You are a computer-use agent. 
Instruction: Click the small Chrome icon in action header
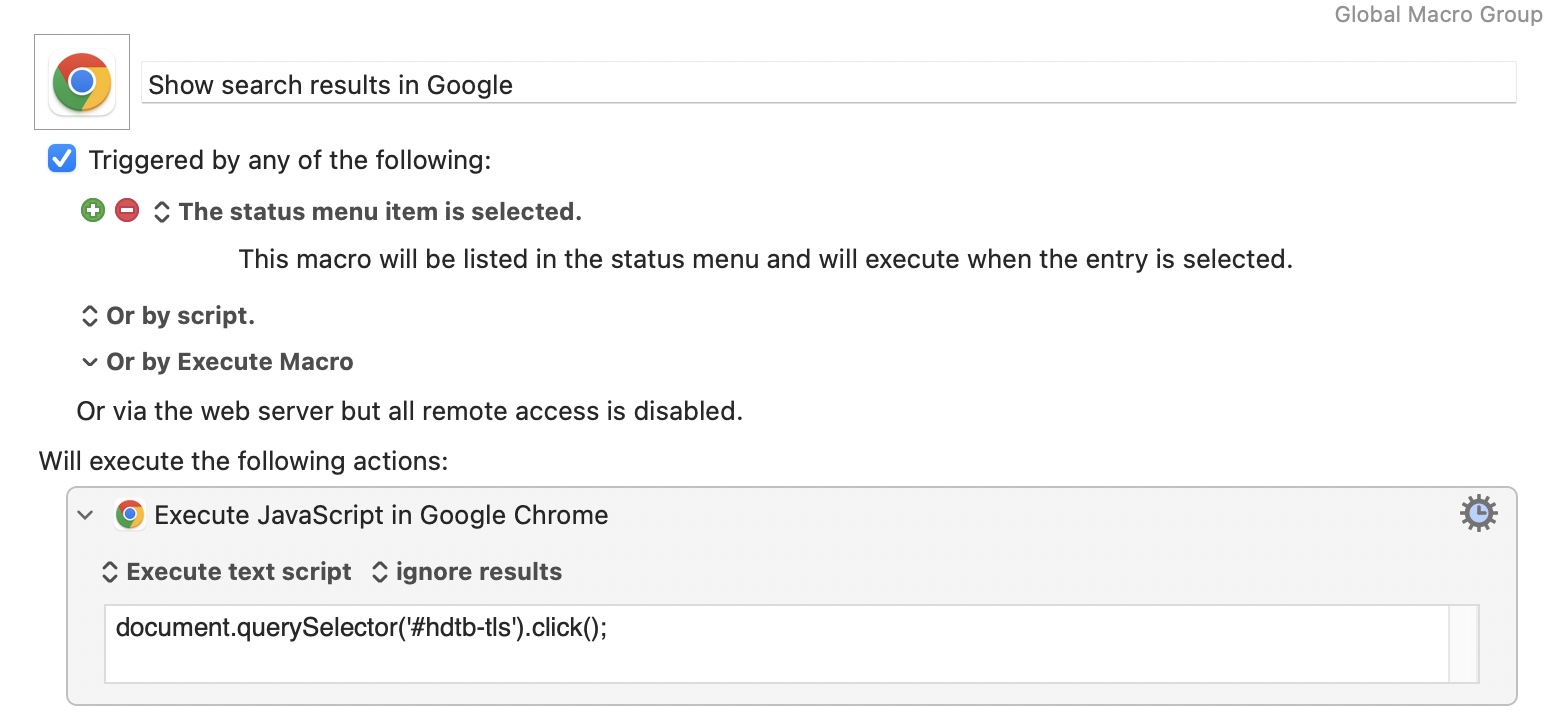click(129, 515)
